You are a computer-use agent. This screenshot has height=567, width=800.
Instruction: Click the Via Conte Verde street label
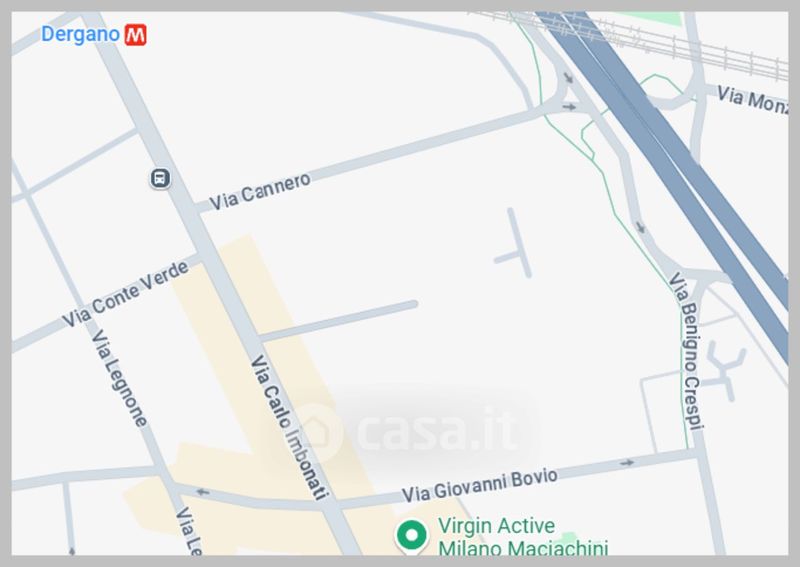126,293
